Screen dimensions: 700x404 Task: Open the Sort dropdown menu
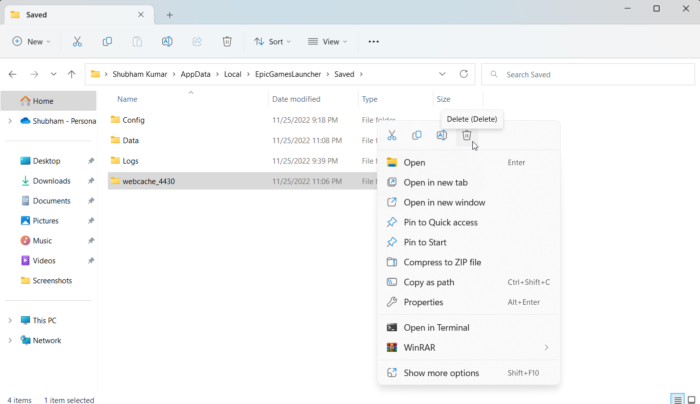tap(272, 42)
